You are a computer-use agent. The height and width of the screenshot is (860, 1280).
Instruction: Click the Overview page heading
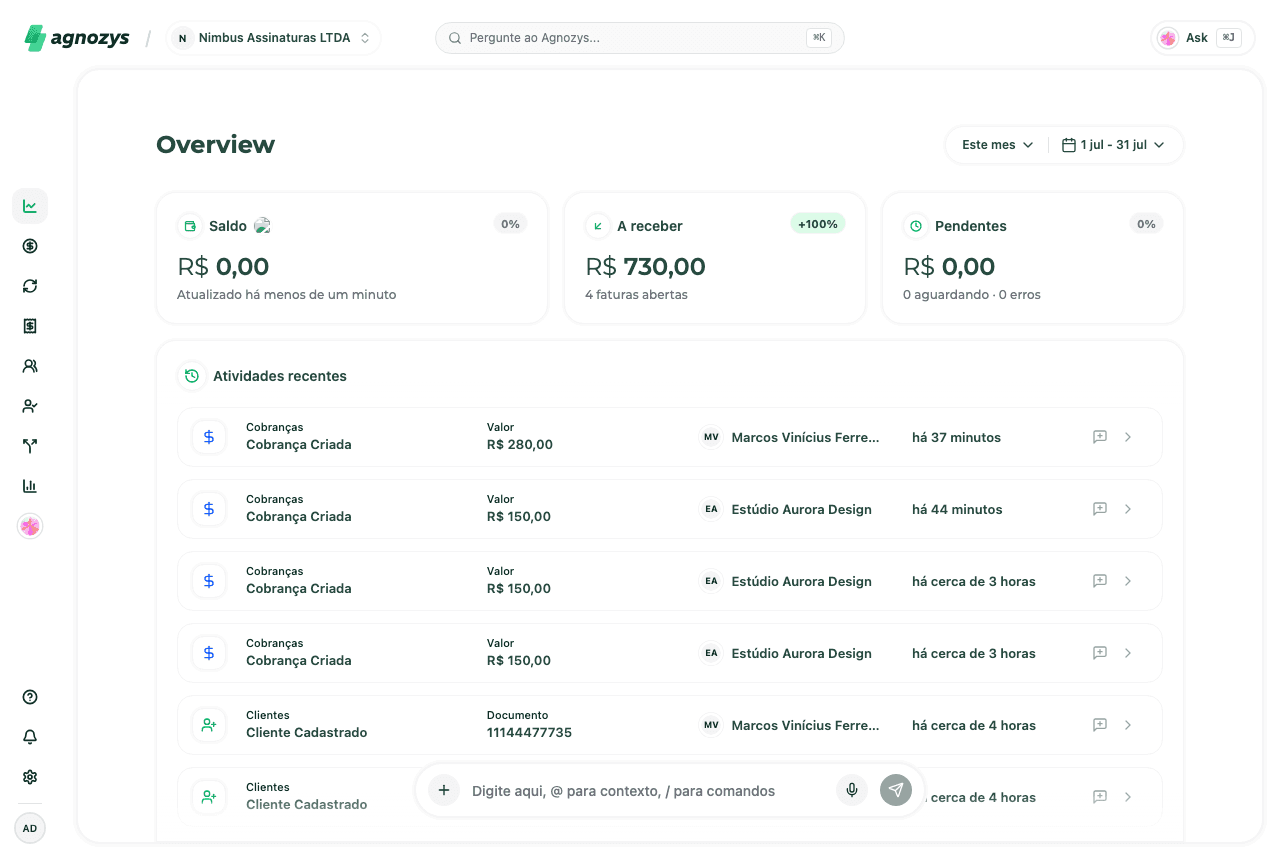pyautogui.click(x=215, y=145)
